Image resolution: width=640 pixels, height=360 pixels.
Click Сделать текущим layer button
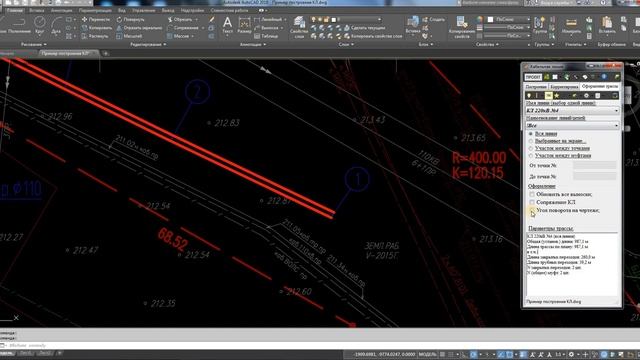tap(365, 28)
